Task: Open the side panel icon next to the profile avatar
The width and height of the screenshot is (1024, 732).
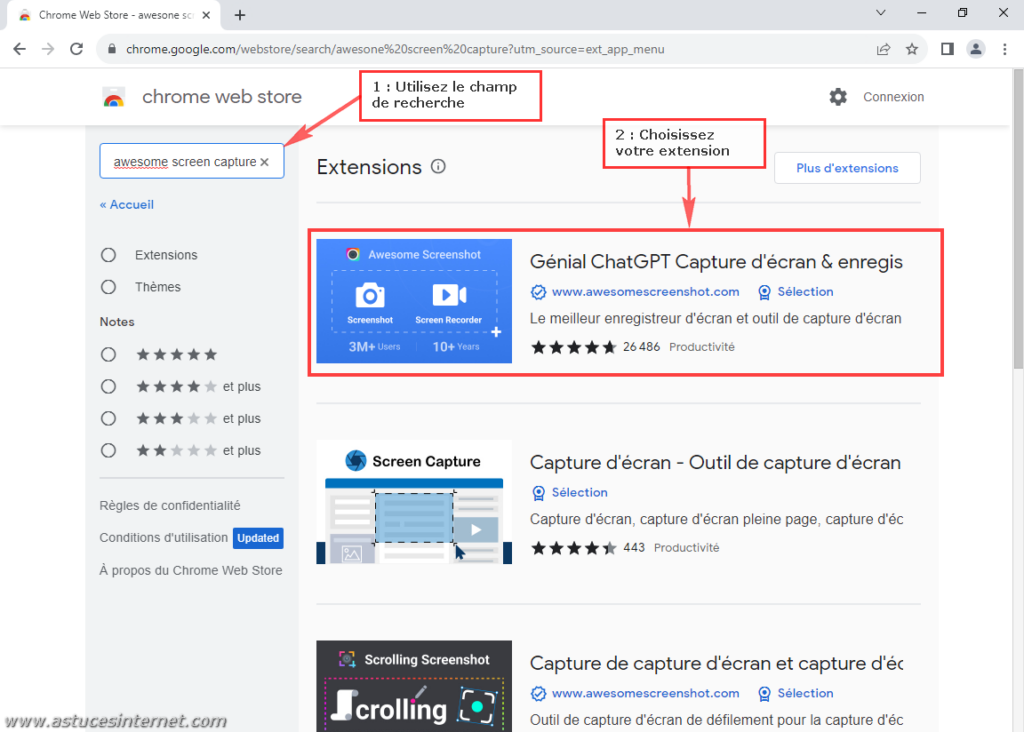Action: click(x=946, y=48)
